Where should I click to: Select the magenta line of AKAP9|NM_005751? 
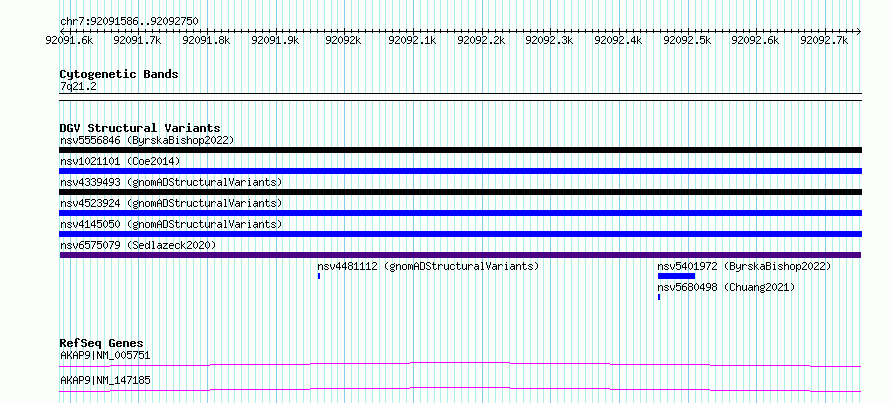click(x=461, y=364)
